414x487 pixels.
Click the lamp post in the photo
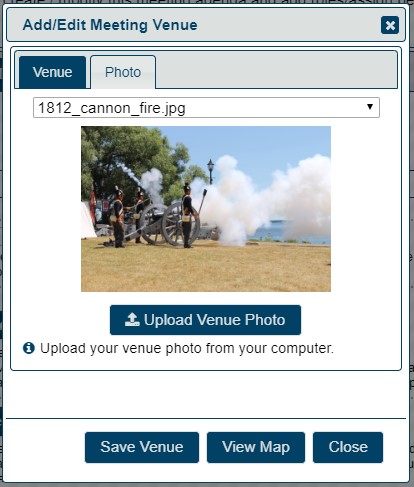pos(211,172)
